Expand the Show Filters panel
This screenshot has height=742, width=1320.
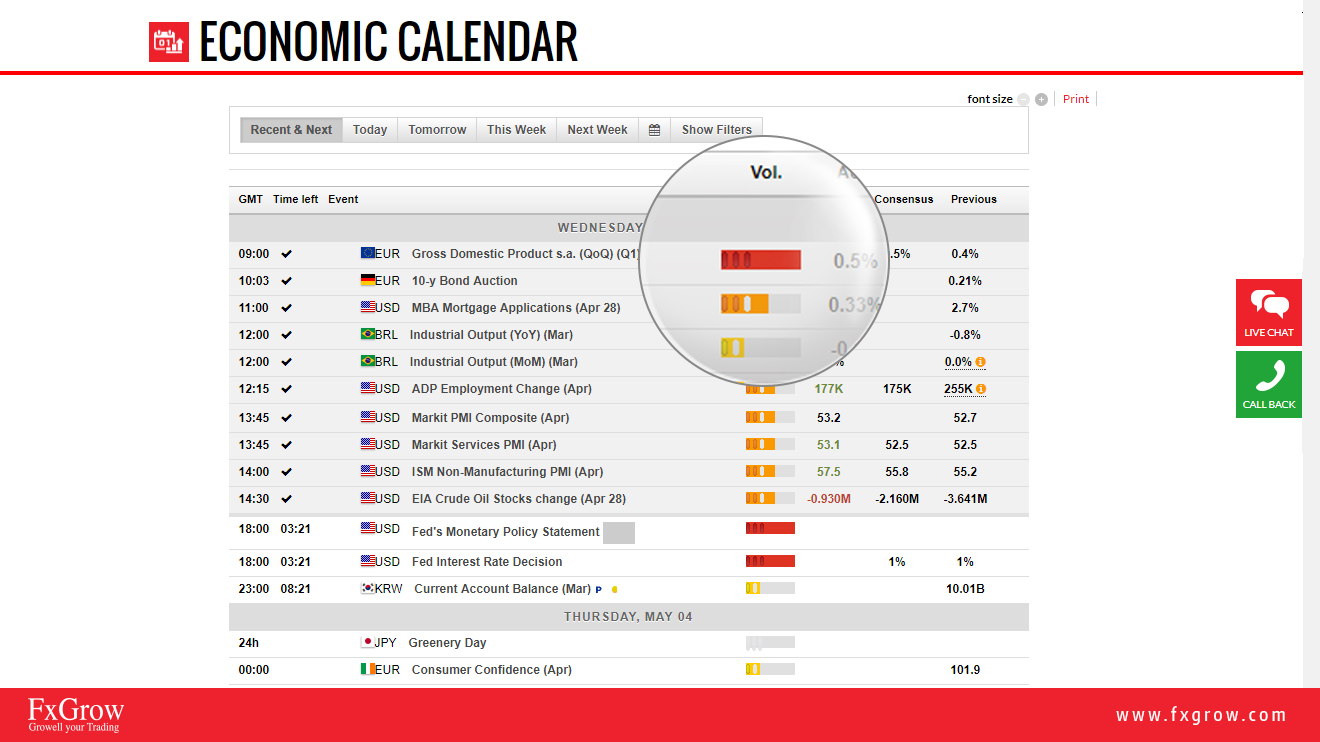tap(717, 130)
